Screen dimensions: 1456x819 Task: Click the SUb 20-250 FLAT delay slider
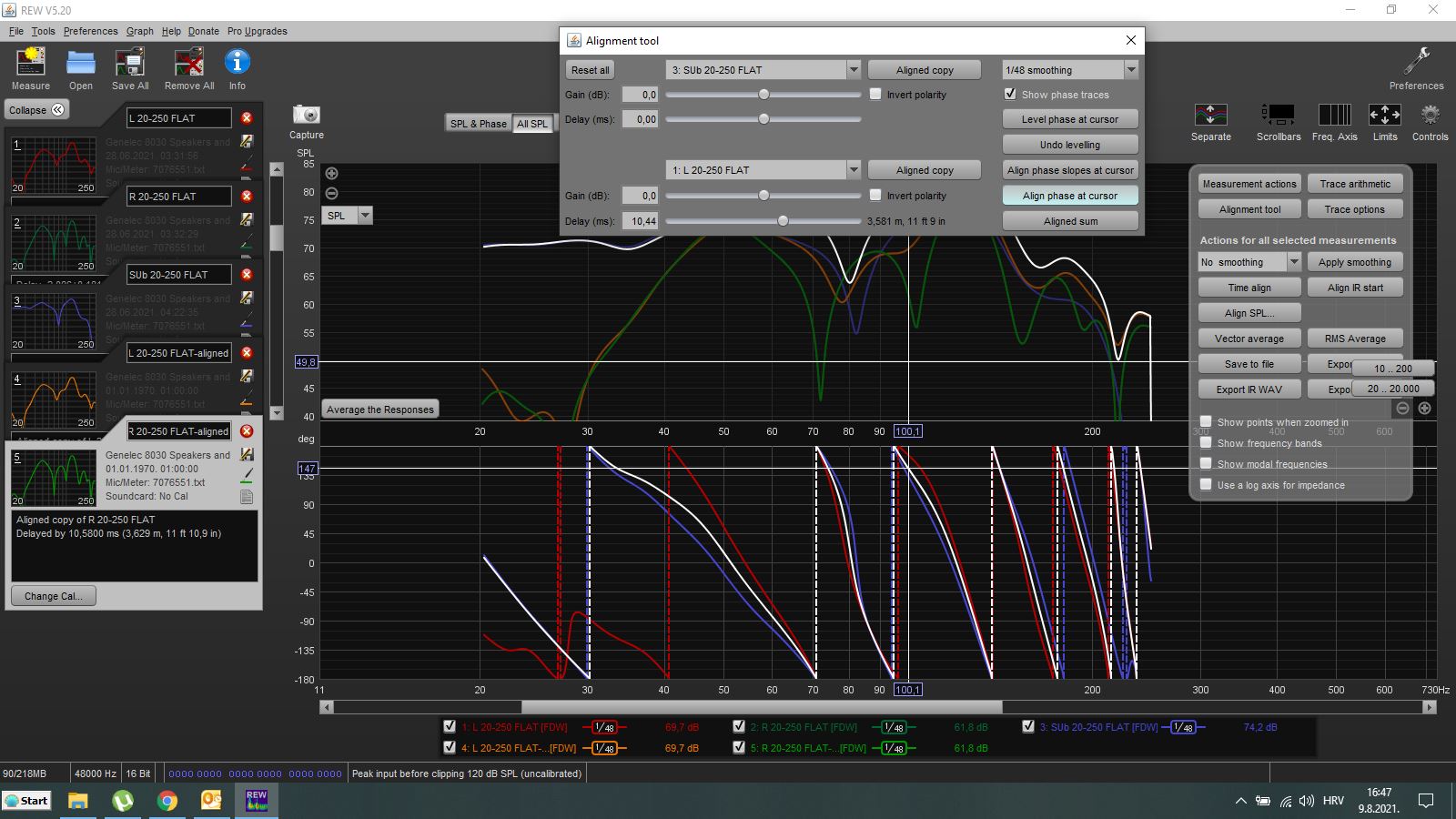pyautogui.click(x=763, y=119)
